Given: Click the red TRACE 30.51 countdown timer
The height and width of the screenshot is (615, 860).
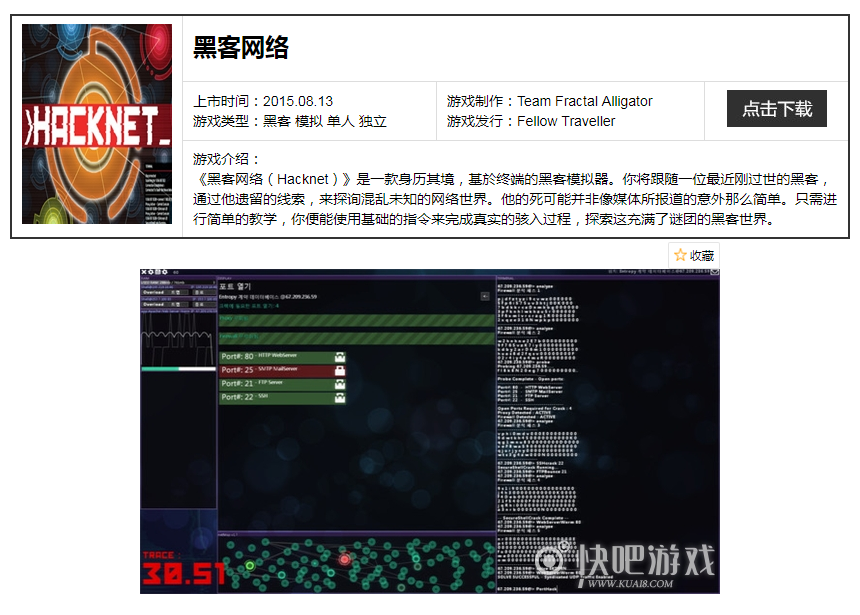Looking at the screenshot, I should click(183, 569).
